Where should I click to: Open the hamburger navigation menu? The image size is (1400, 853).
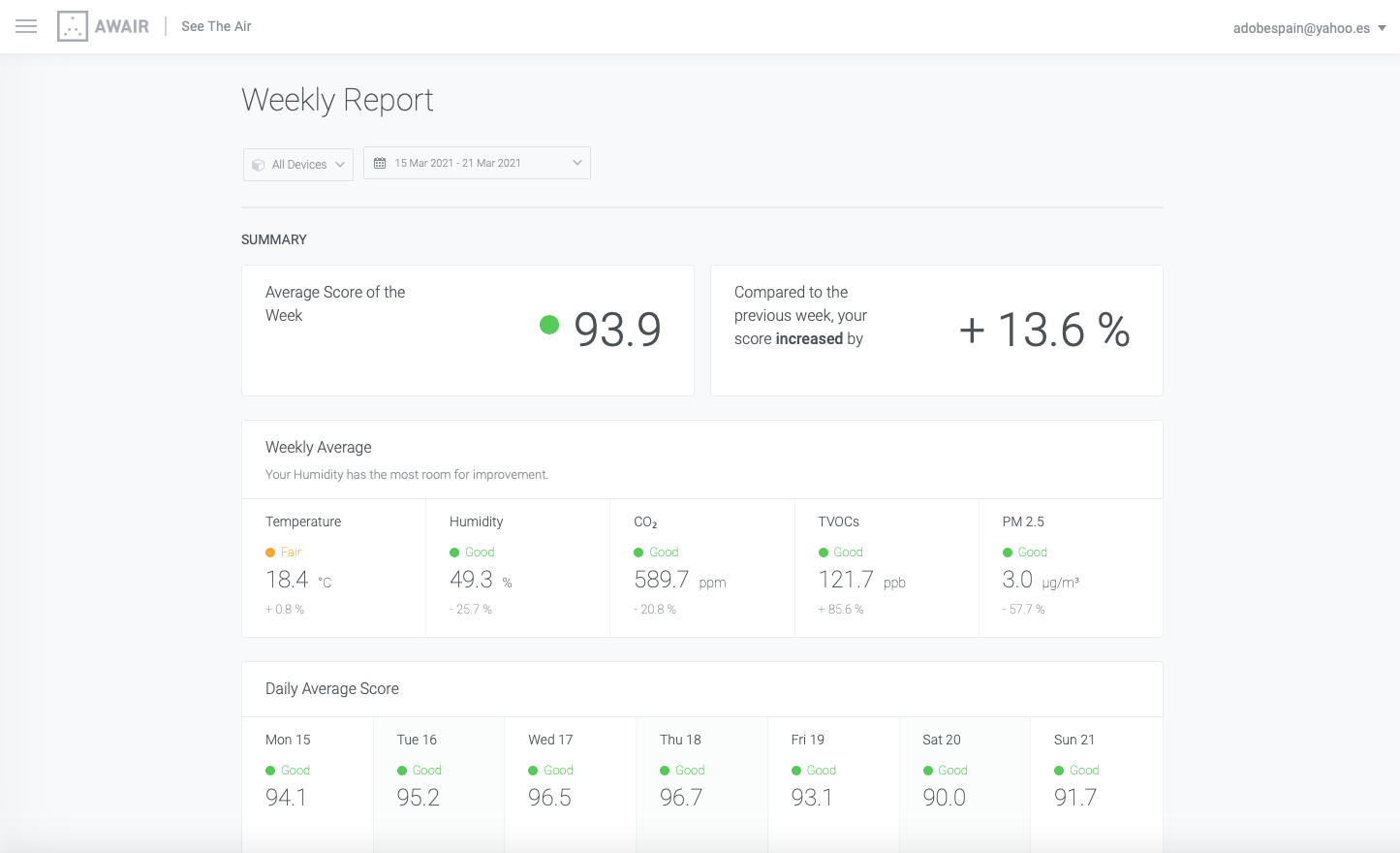[x=26, y=26]
